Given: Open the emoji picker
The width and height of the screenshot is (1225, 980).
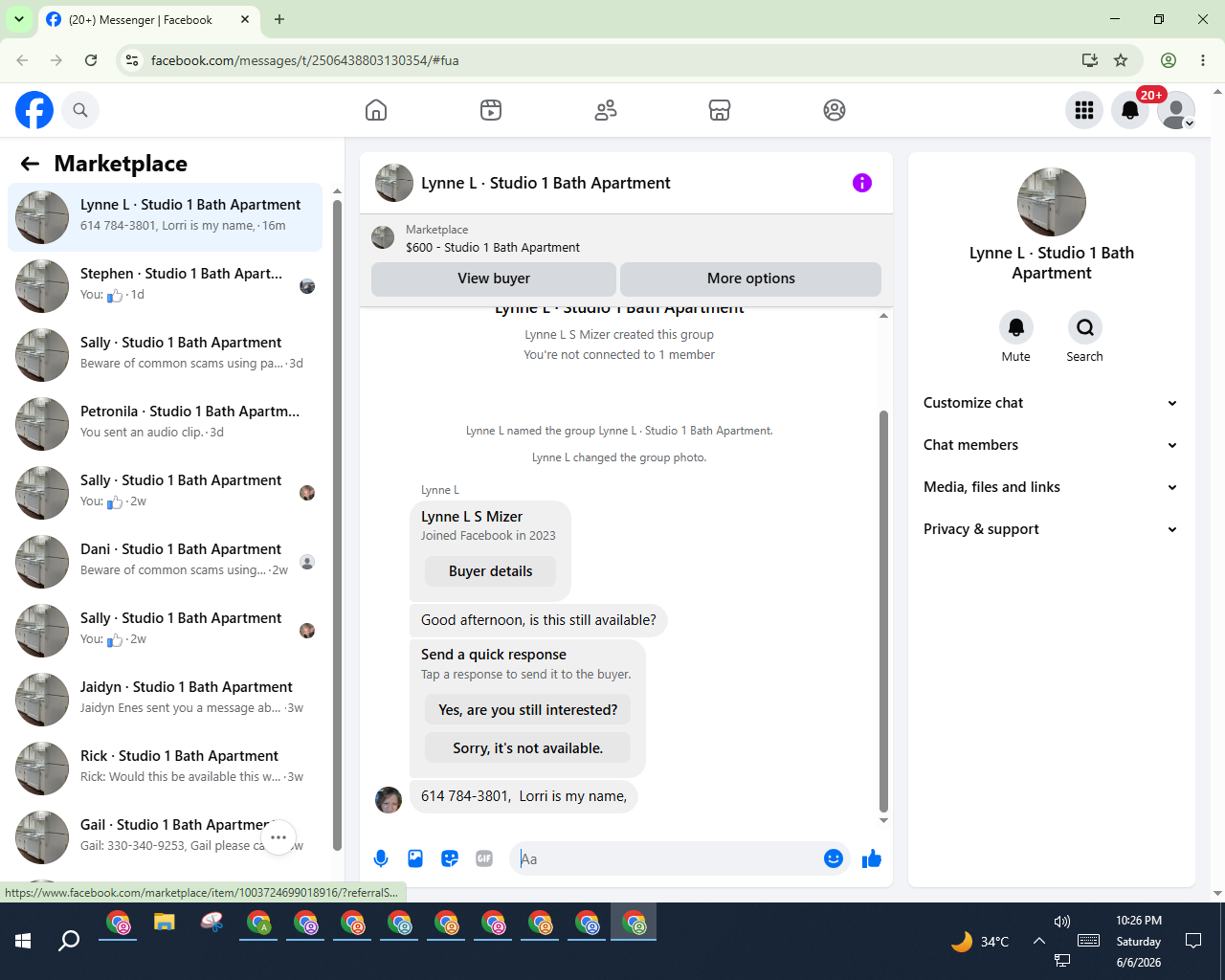Looking at the screenshot, I should tap(834, 858).
